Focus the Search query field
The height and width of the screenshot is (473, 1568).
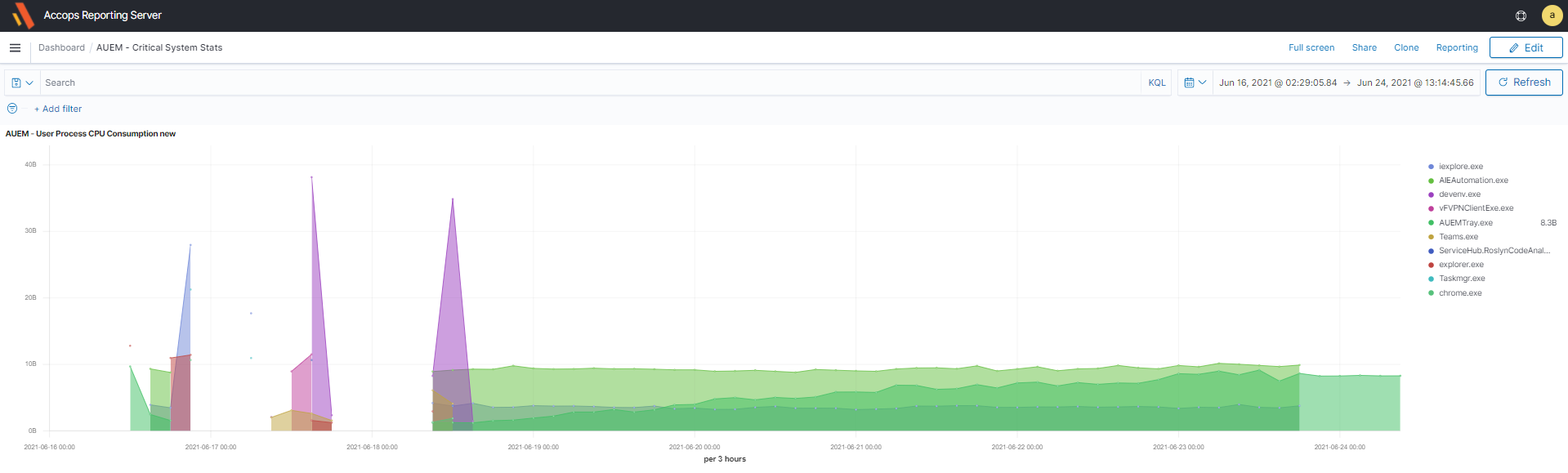tap(590, 83)
